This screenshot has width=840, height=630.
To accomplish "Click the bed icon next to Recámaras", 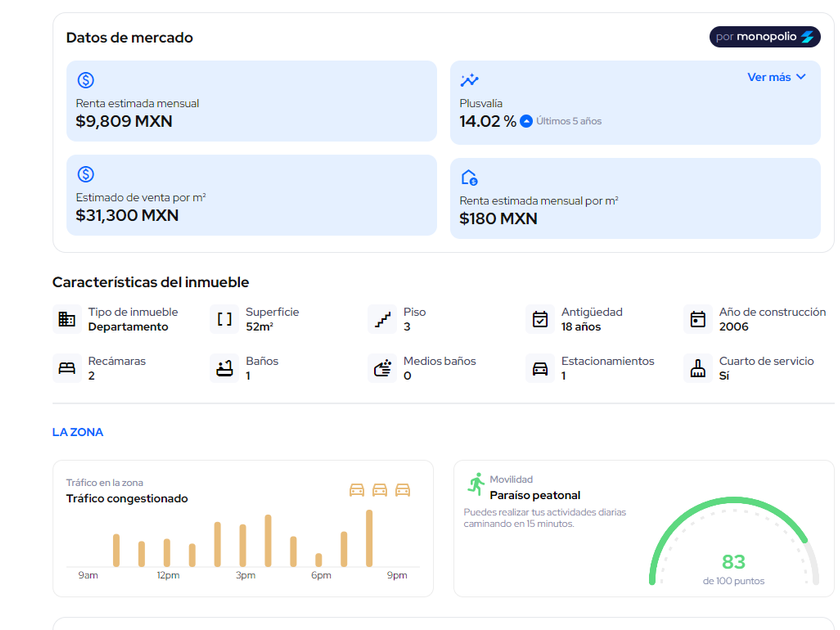I will tap(67, 368).
